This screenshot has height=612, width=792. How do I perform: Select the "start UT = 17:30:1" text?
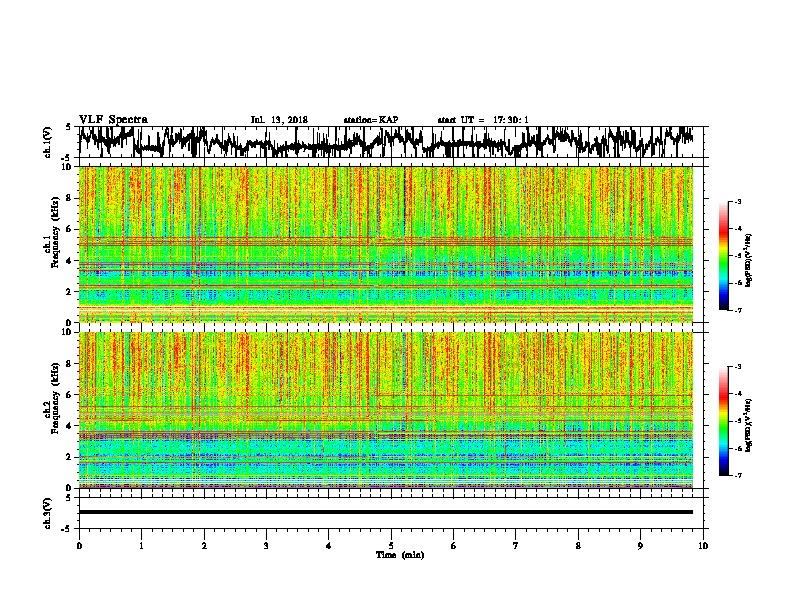483,120
